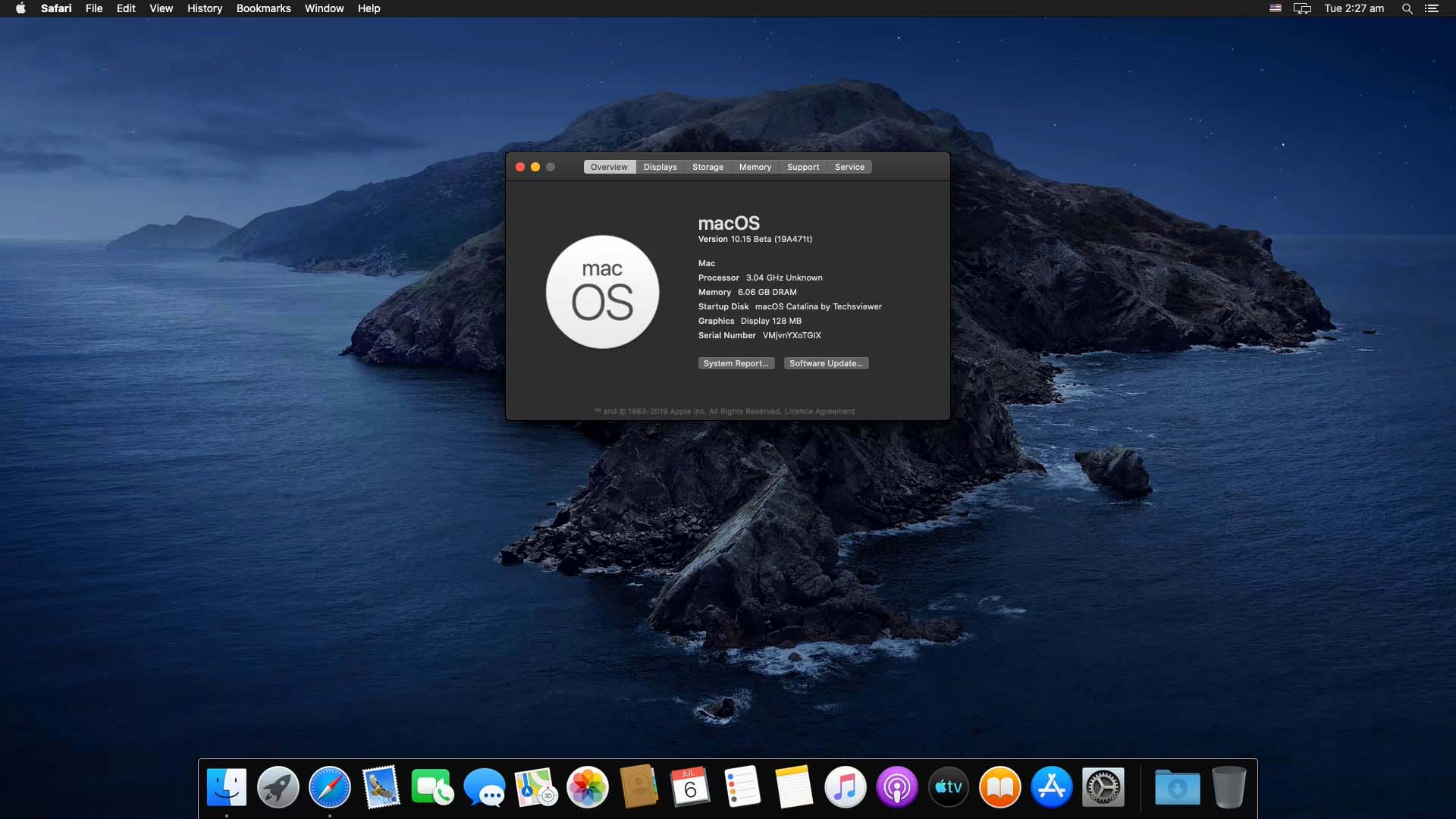Close the About This Mac window

click(520, 167)
